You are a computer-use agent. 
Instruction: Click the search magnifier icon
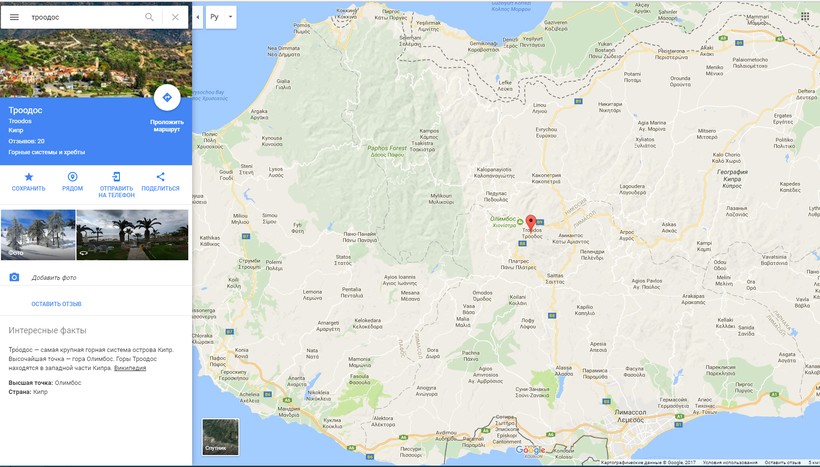pos(150,17)
